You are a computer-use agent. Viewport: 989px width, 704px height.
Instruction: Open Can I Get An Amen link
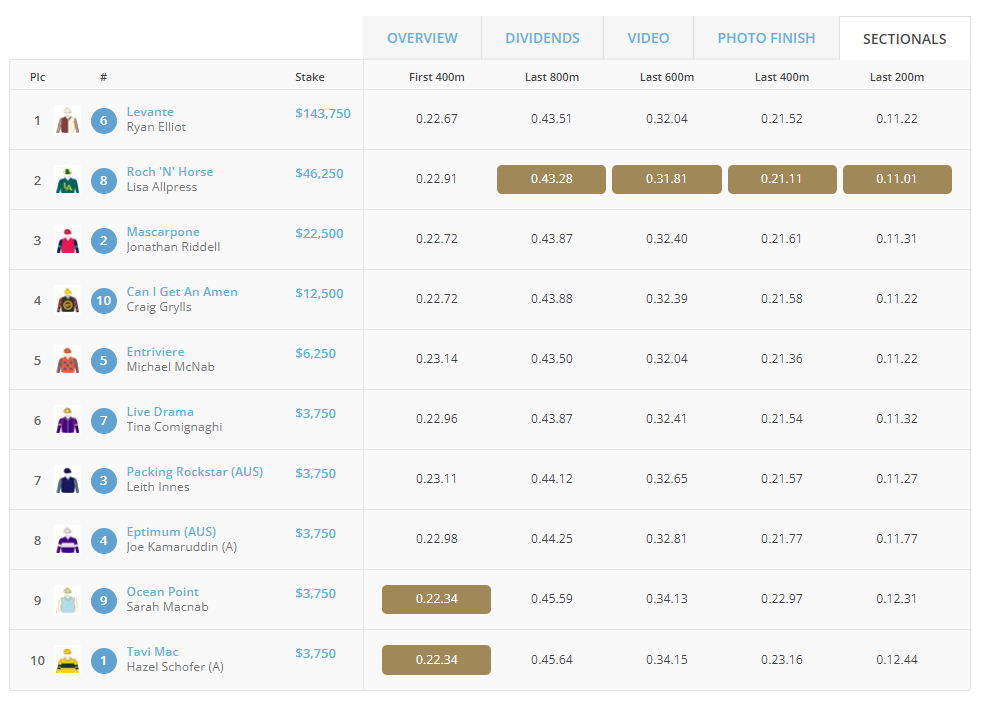pos(182,291)
